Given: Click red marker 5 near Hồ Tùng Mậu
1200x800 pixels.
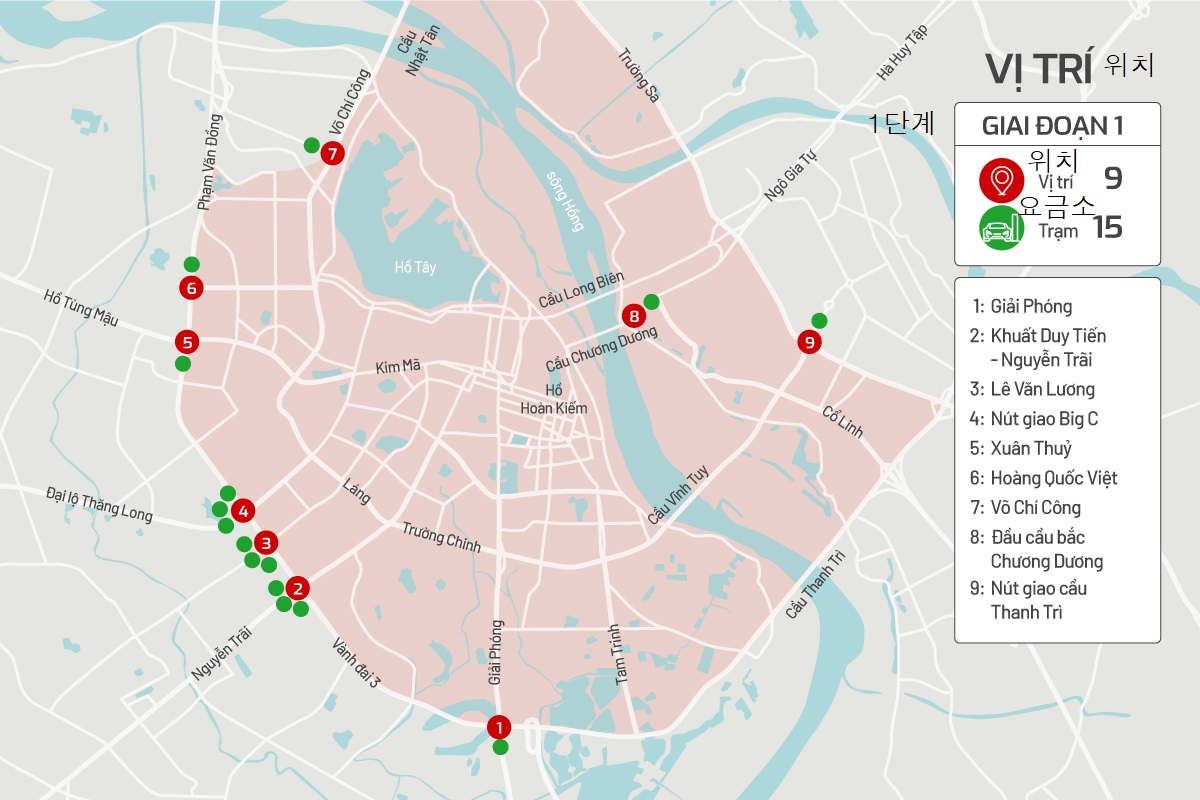Looking at the screenshot, I should (186, 342).
